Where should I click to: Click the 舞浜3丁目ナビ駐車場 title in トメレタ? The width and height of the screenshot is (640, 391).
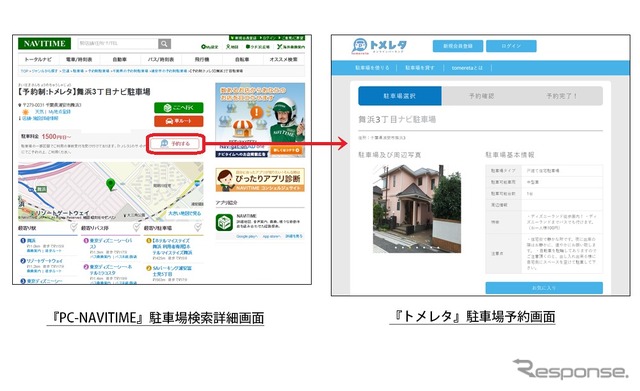[397, 120]
